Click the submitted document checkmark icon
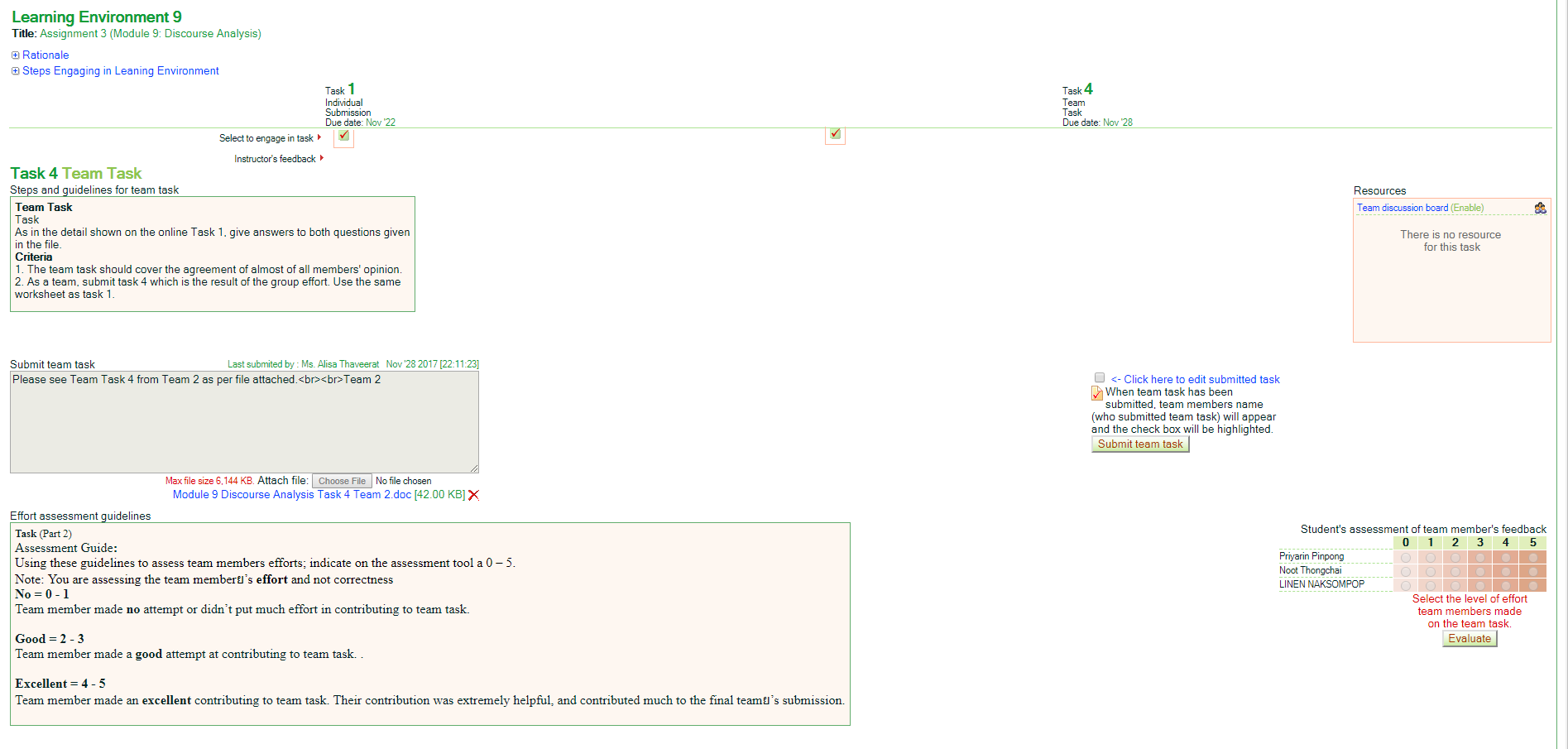Image resolution: width=1568 pixels, height=749 pixels. pos(1097,394)
